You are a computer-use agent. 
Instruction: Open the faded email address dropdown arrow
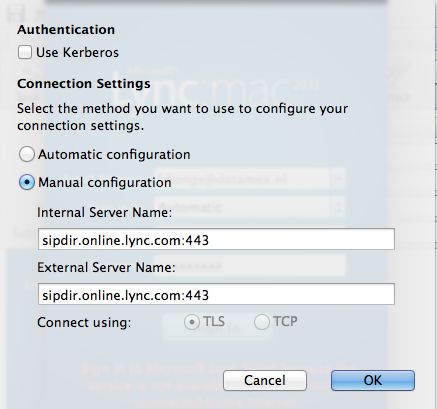338,179
